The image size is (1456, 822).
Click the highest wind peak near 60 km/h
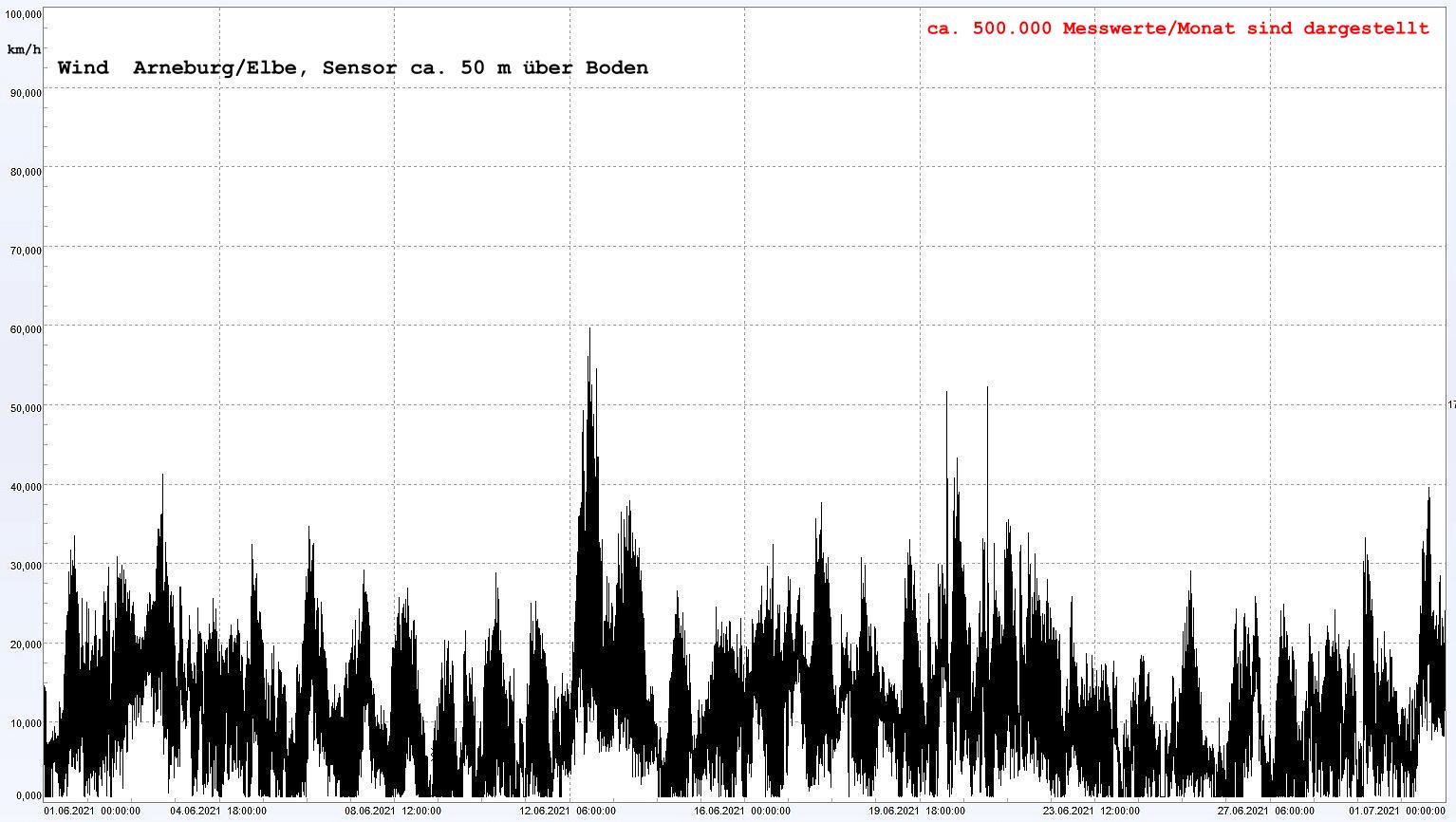coord(589,330)
